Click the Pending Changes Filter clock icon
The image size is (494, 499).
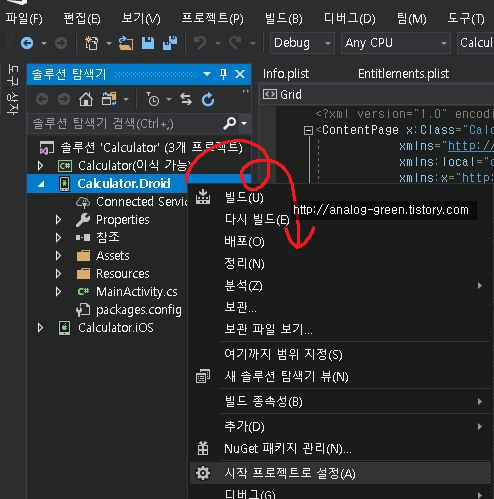click(x=153, y=99)
